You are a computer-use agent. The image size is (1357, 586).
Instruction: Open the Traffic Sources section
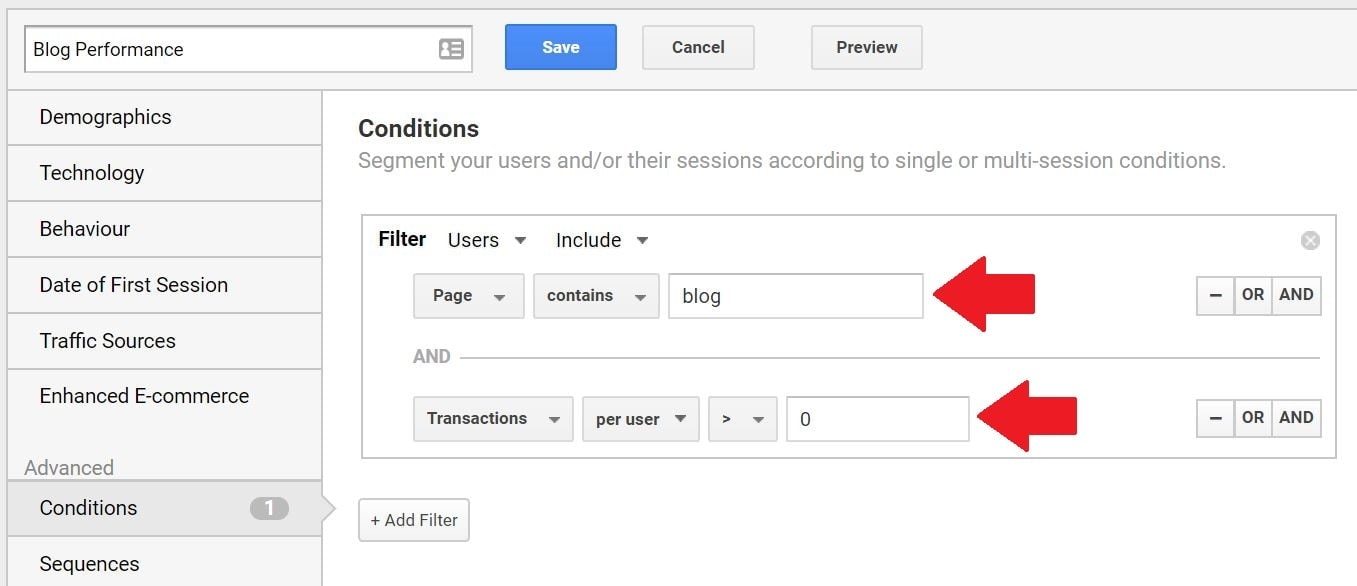tap(108, 341)
